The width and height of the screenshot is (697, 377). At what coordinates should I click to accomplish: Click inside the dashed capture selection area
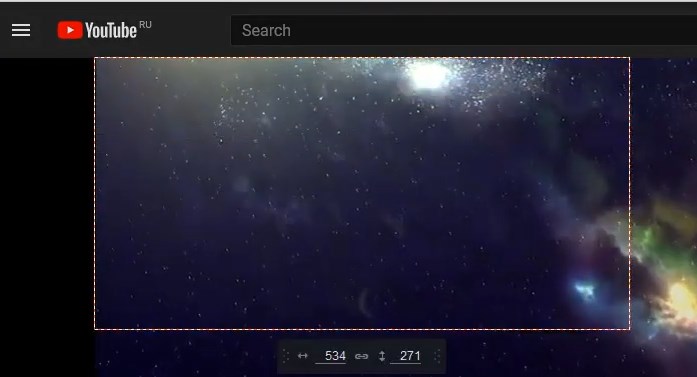(x=362, y=193)
